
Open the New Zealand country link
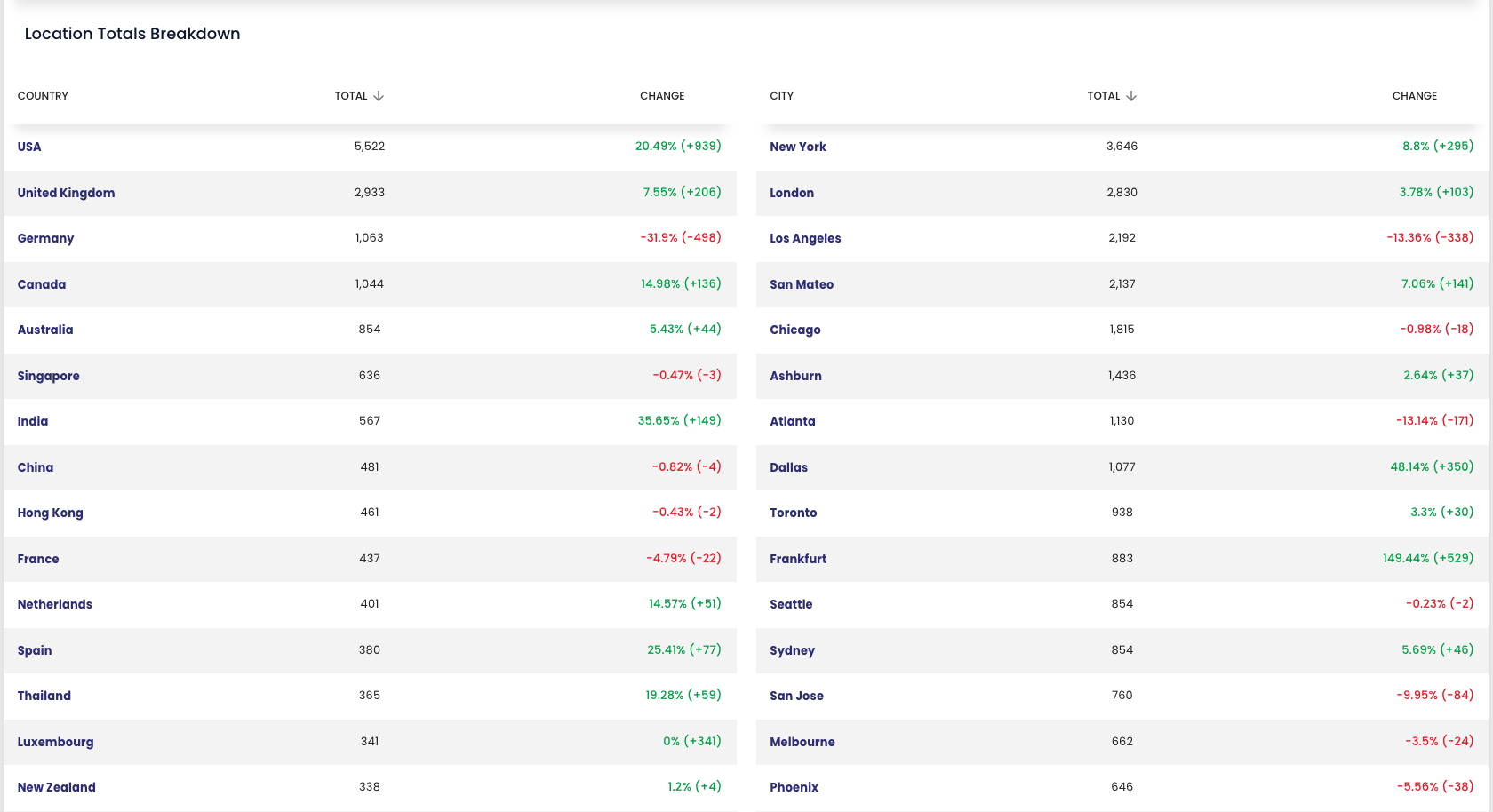pos(56,787)
